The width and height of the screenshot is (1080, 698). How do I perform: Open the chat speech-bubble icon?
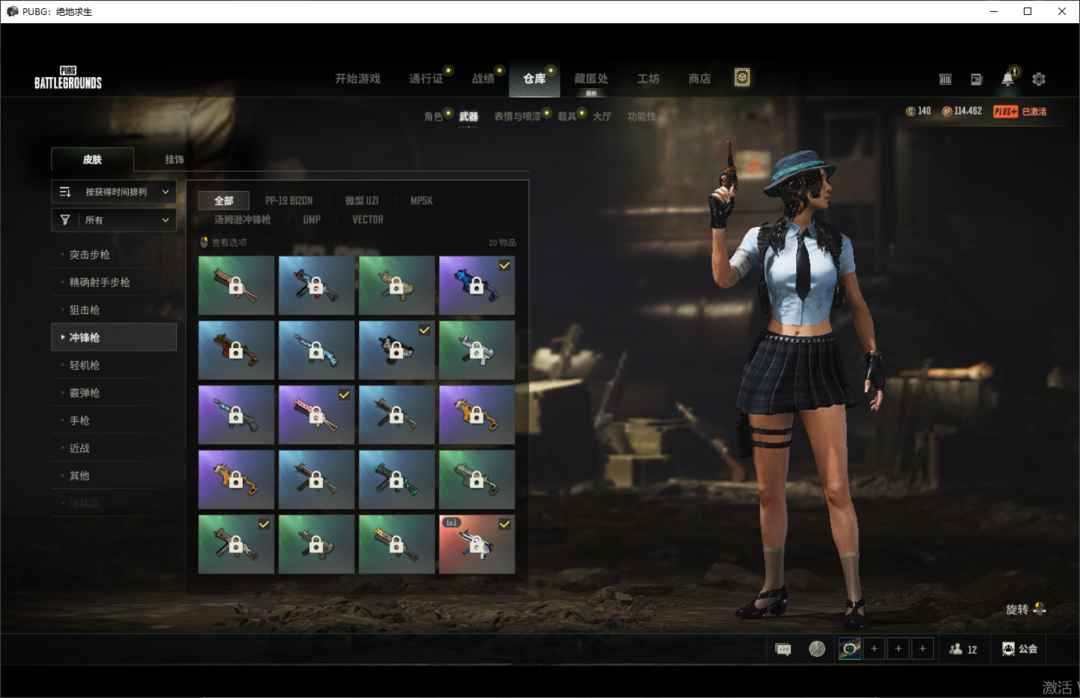(x=783, y=649)
